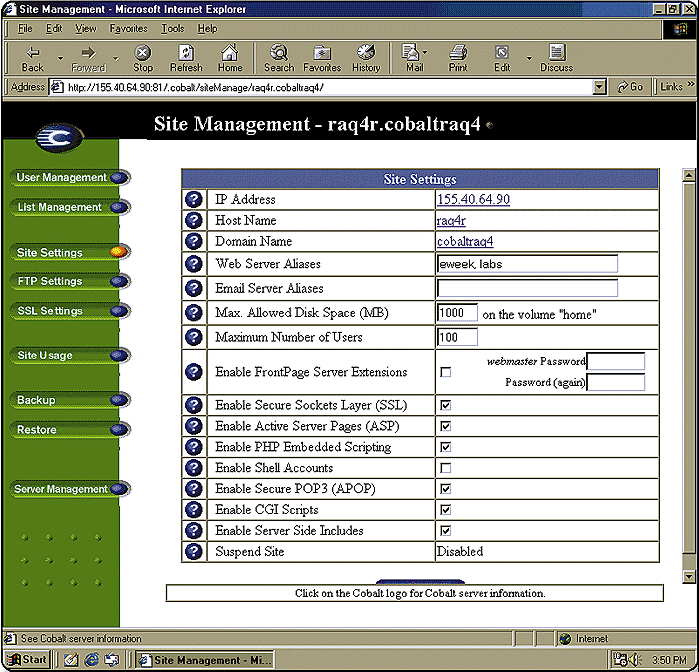Screen dimensions: 699x672
Task: Toggle Enable Secure Sockets Layer (SSL) checkbox
Action: pos(445,405)
